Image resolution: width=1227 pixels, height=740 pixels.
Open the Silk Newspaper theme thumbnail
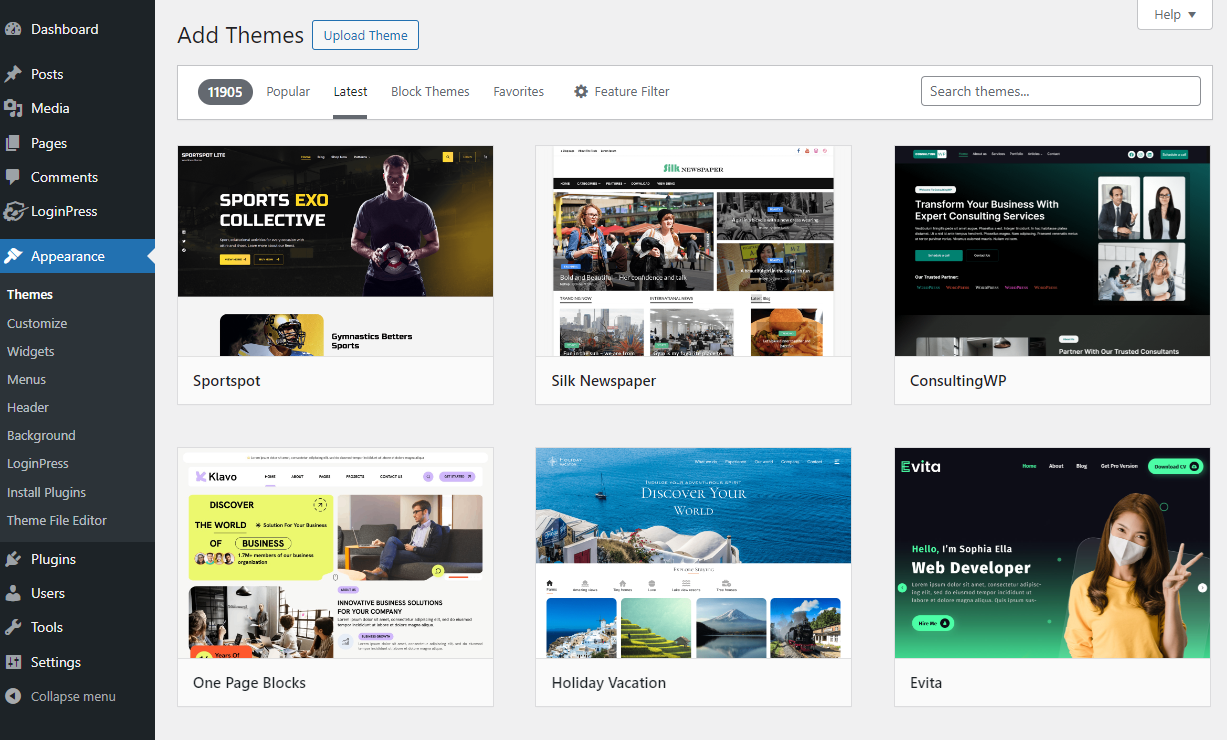coord(693,251)
